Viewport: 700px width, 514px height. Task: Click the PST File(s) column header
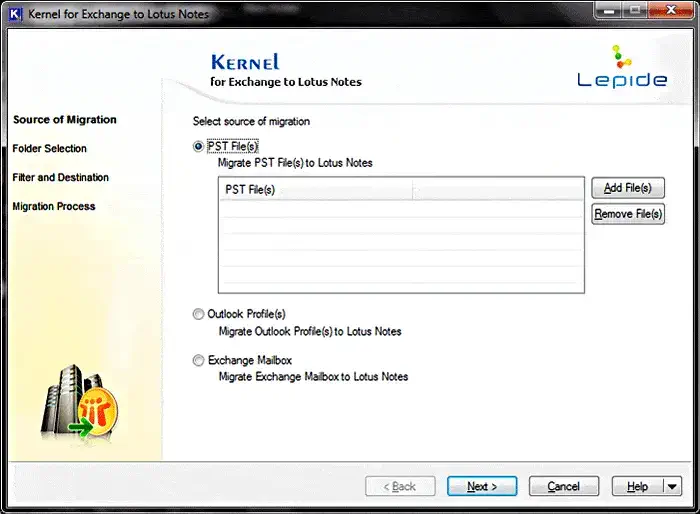[316, 189]
